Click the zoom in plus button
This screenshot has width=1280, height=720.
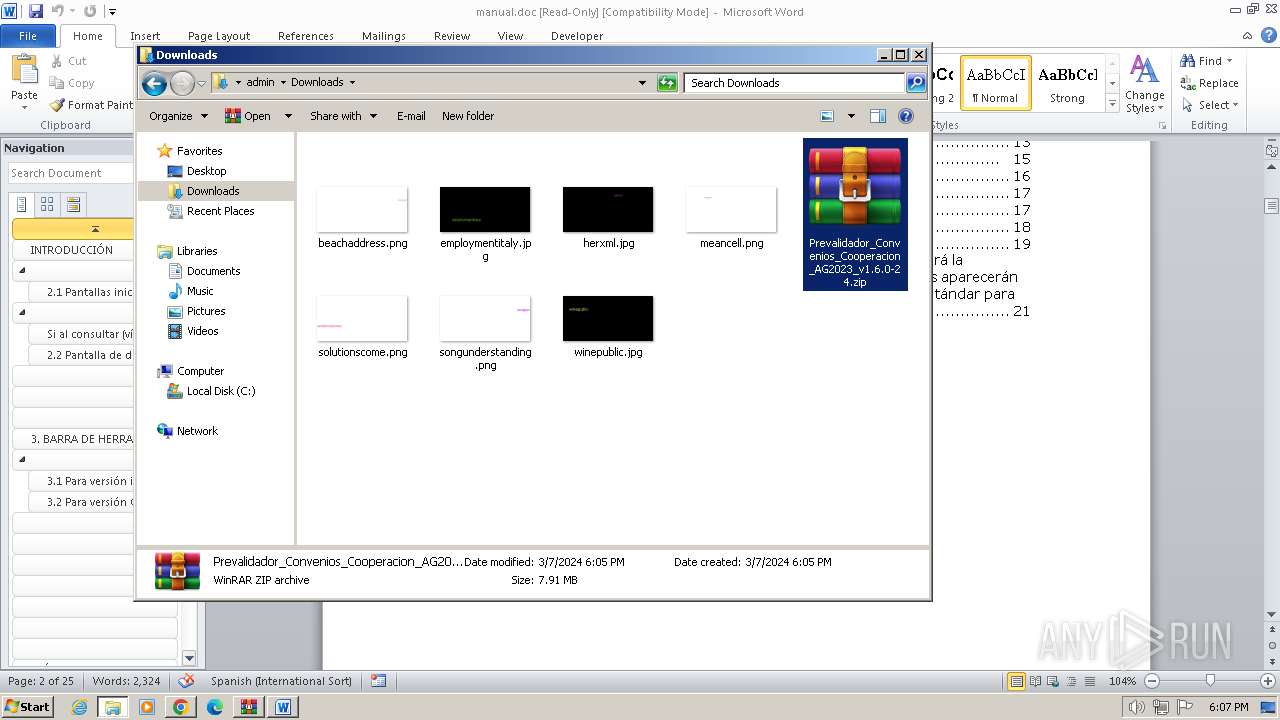pos(1269,681)
